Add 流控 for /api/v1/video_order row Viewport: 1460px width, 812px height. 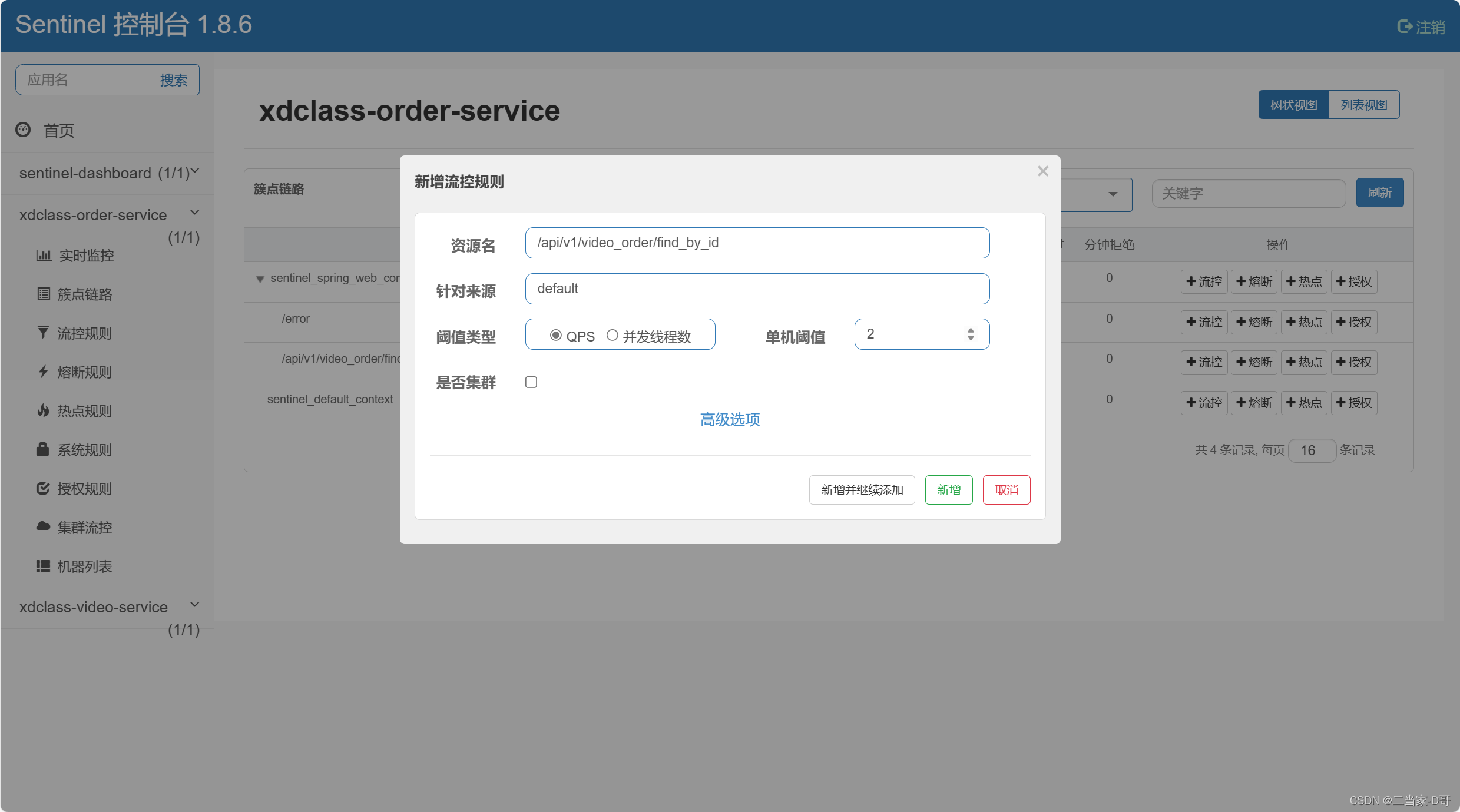pyautogui.click(x=1204, y=362)
